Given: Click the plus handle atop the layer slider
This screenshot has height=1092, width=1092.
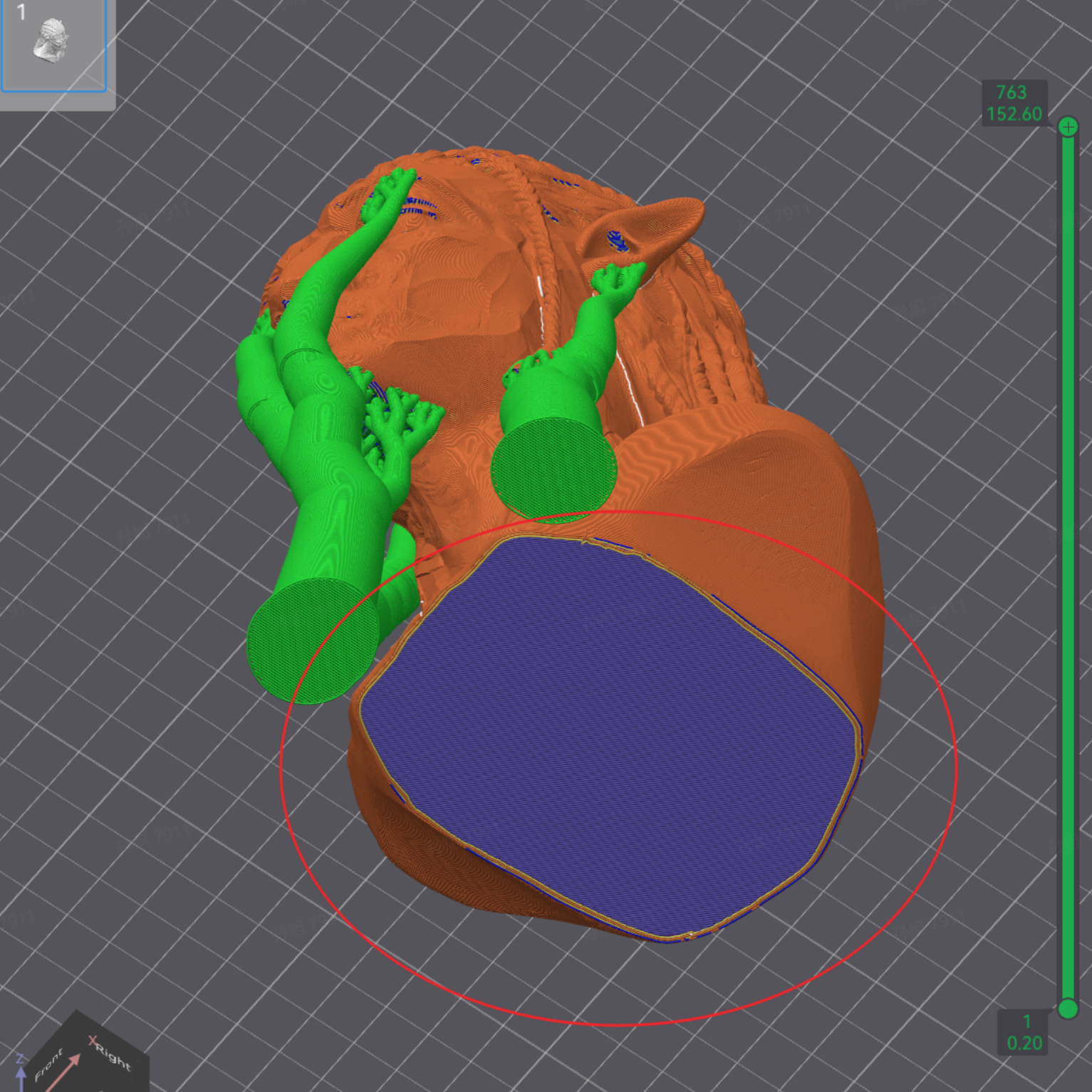Looking at the screenshot, I should [1067, 127].
